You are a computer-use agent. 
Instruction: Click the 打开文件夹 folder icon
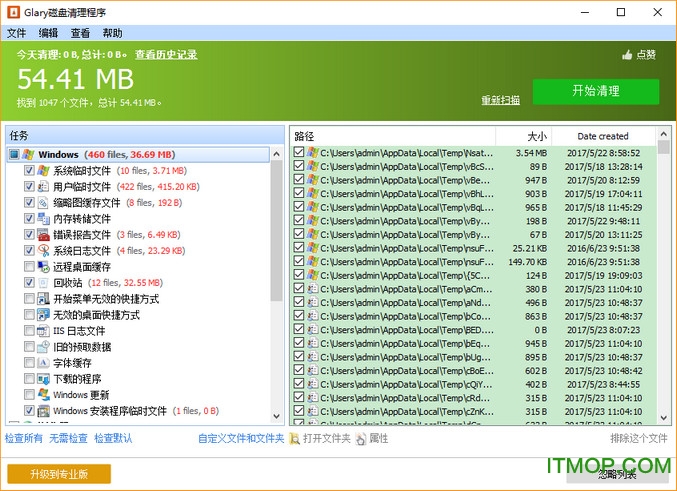(x=295, y=439)
